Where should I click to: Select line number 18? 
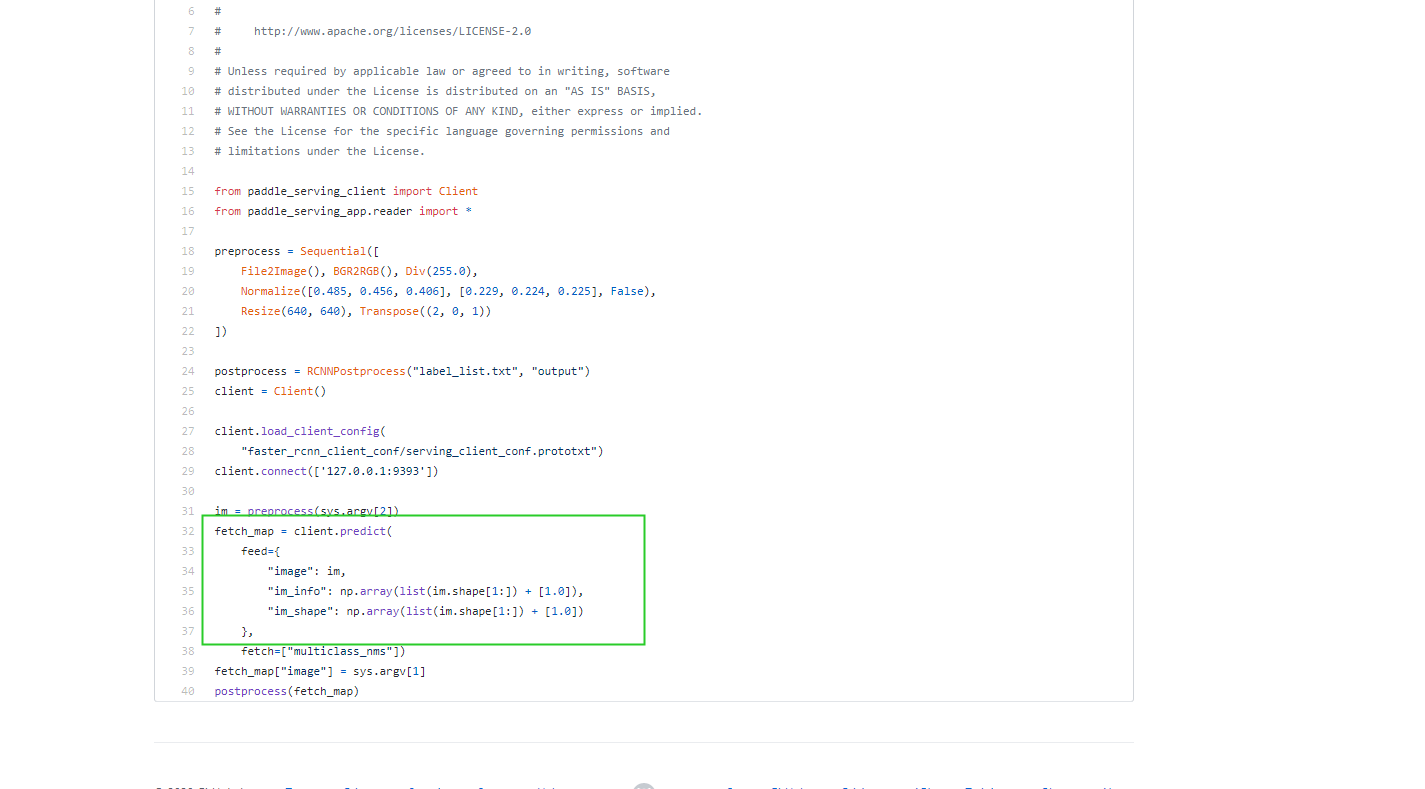[188, 251]
